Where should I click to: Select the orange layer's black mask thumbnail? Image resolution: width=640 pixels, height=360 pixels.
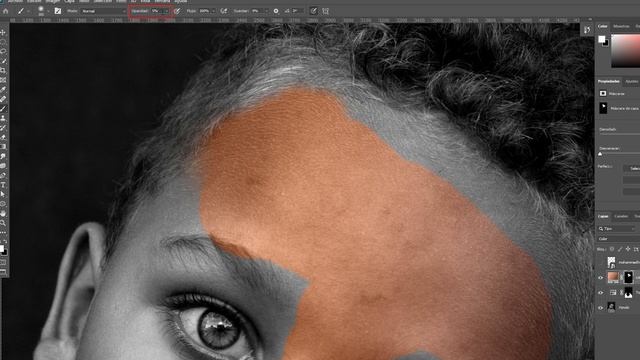tap(629, 277)
